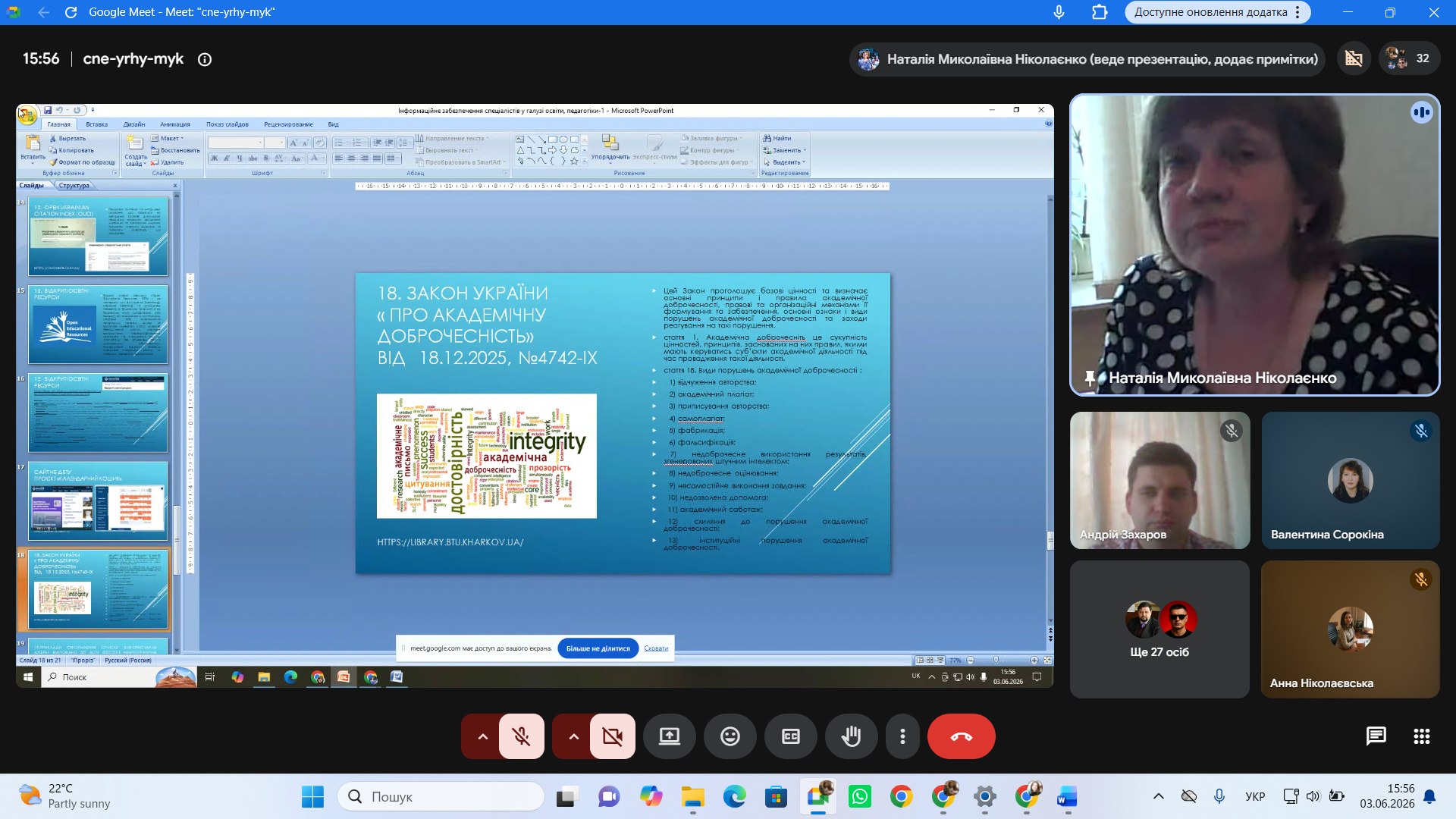This screenshot has width=1456, height=819.
Task: Expand audio settings chevron beside the microphone
Action: point(482,736)
